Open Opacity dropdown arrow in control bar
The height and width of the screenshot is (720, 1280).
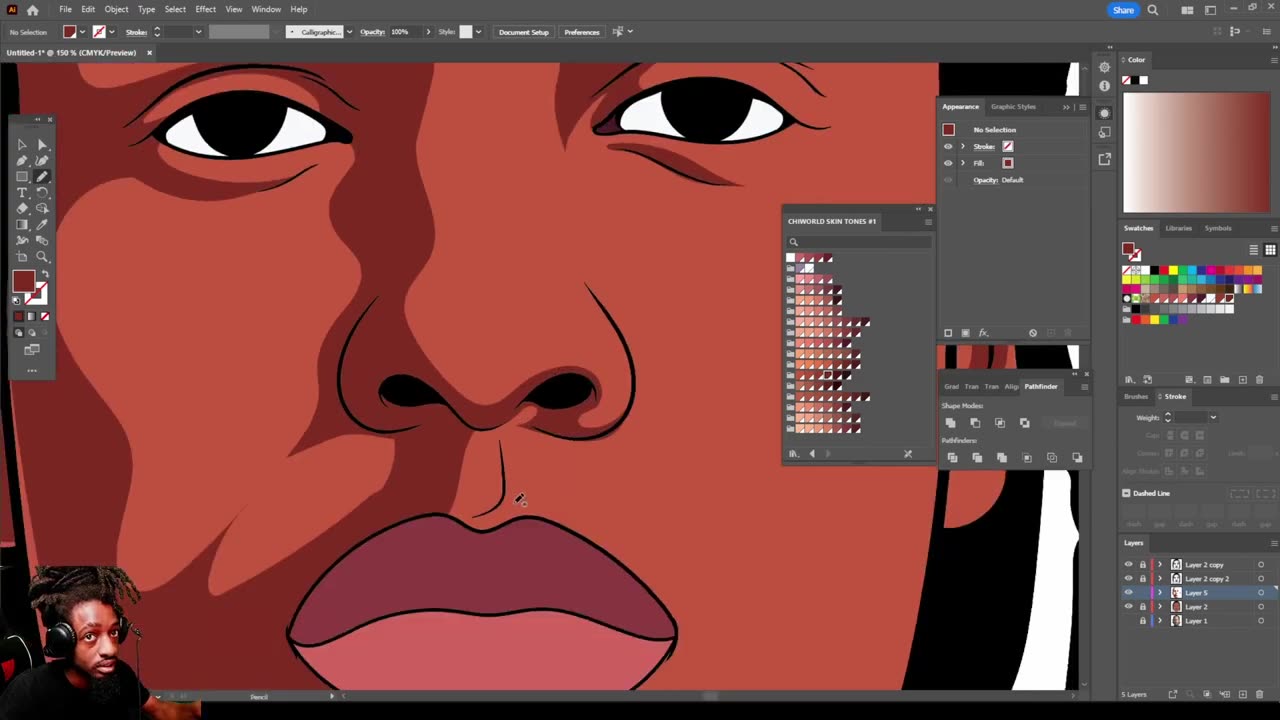click(x=428, y=32)
